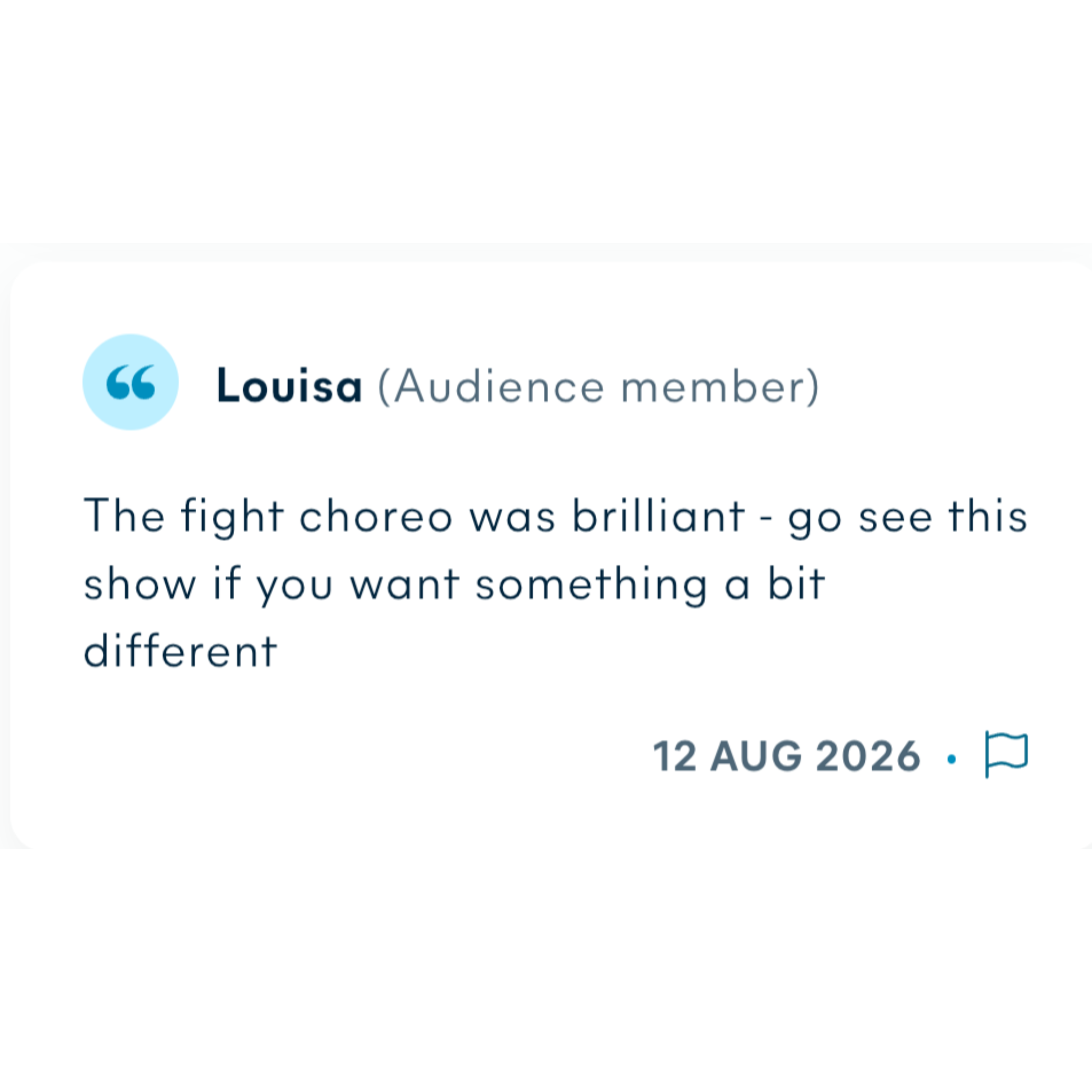Open reviewer name Louisa
The height and width of the screenshot is (1092, 1092).
point(289,386)
